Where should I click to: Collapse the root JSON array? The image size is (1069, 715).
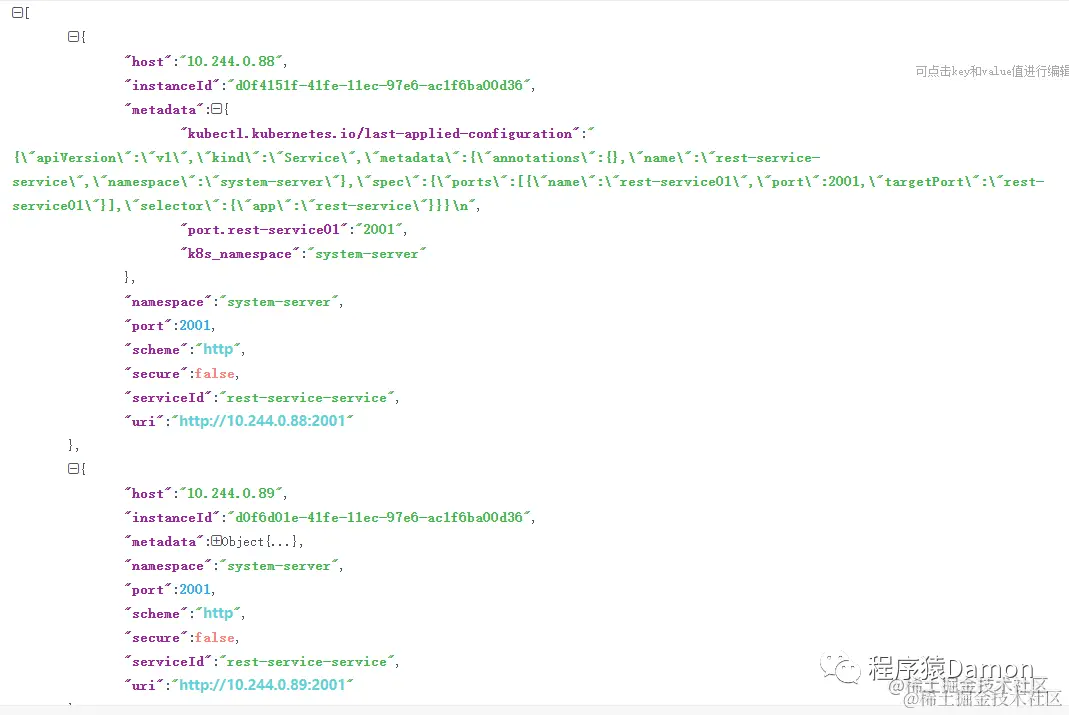click(x=18, y=12)
